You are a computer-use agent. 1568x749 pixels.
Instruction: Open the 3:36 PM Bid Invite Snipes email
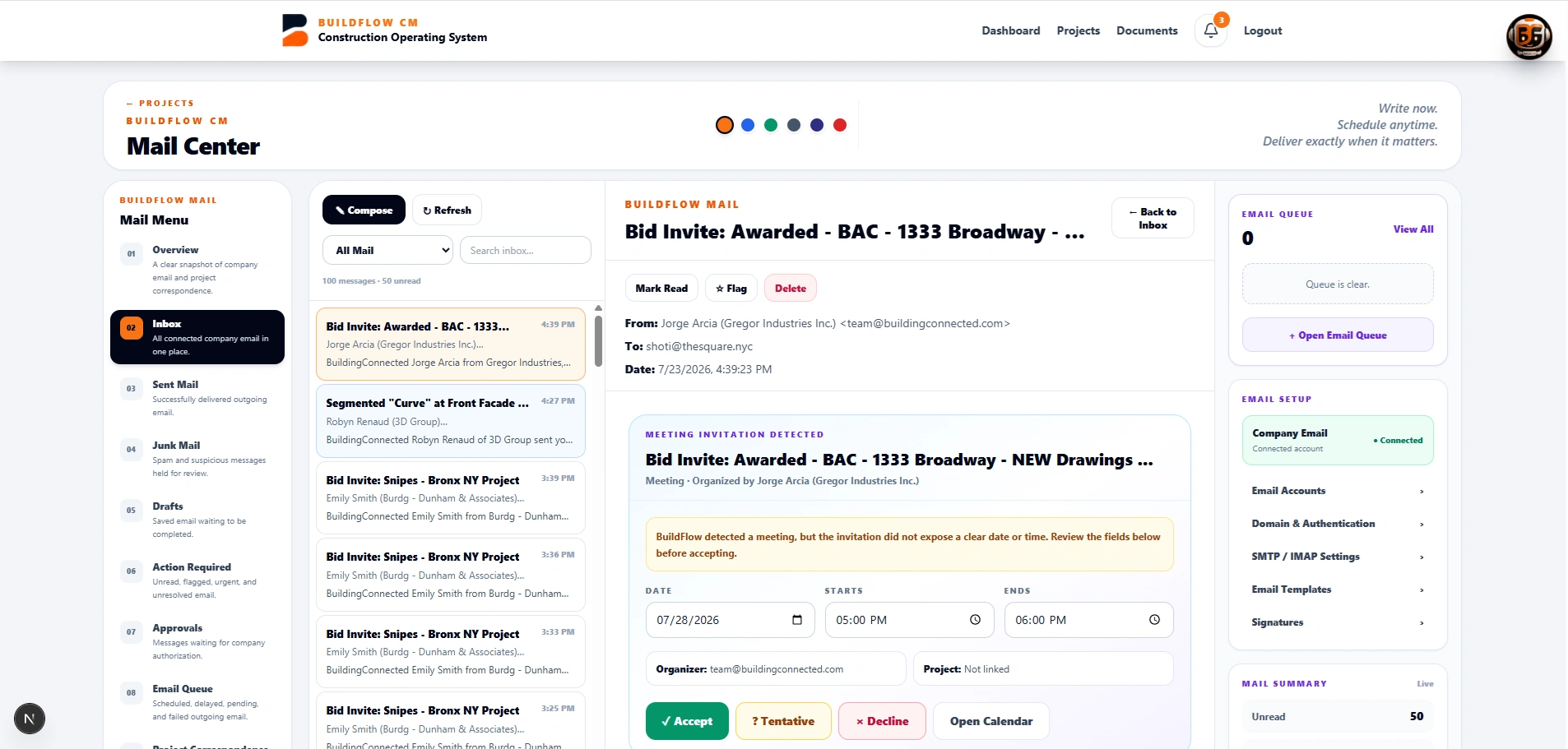tap(451, 575)
